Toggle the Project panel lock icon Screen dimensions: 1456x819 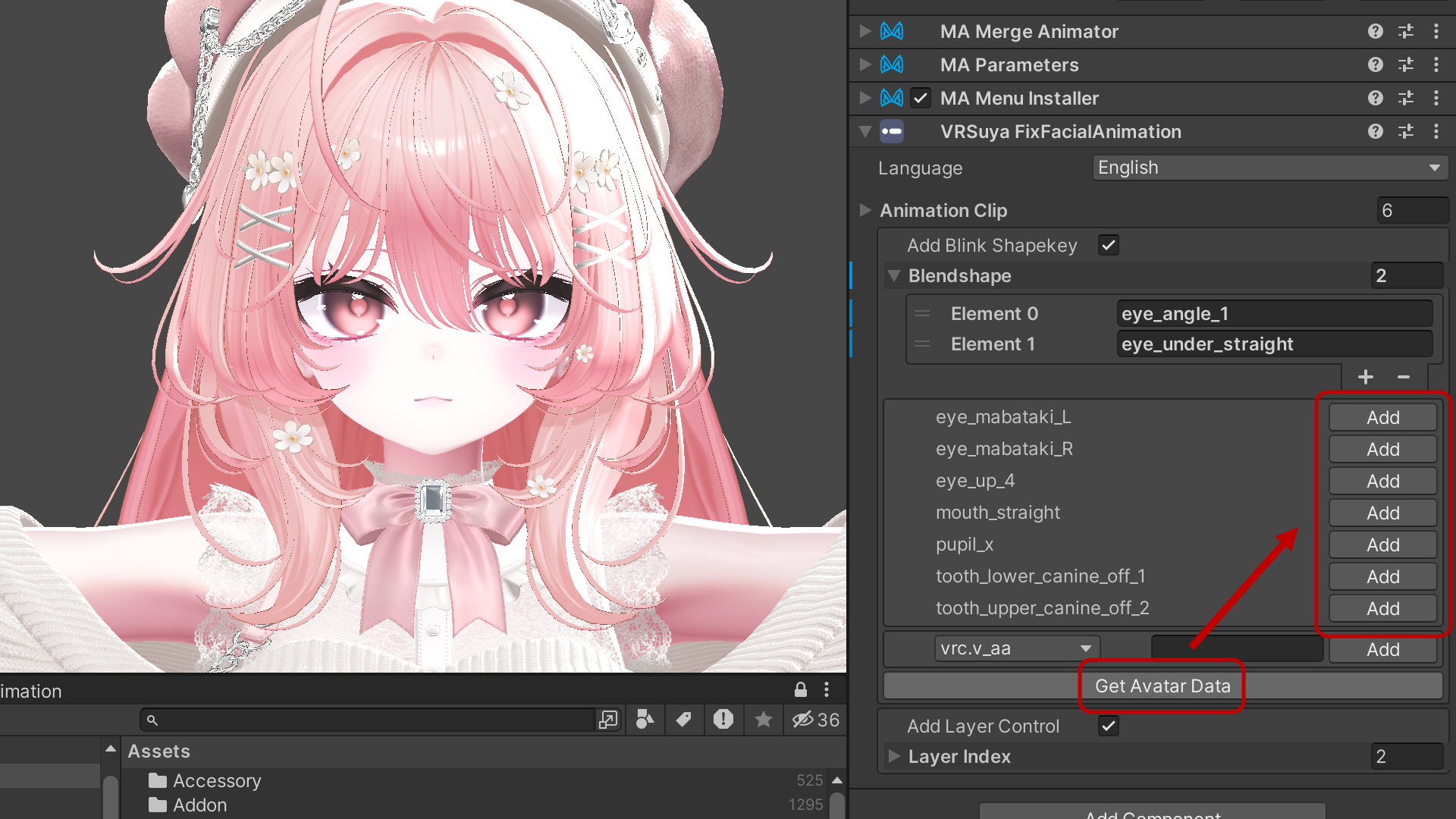pos(800,689)
